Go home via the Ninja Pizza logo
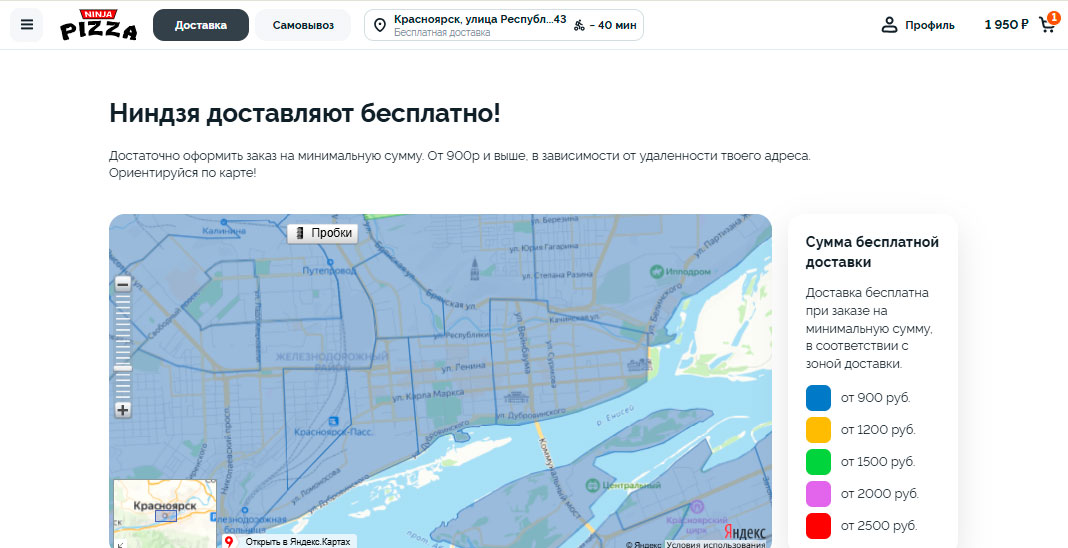 pyautogui.click(x=98, y=25)
